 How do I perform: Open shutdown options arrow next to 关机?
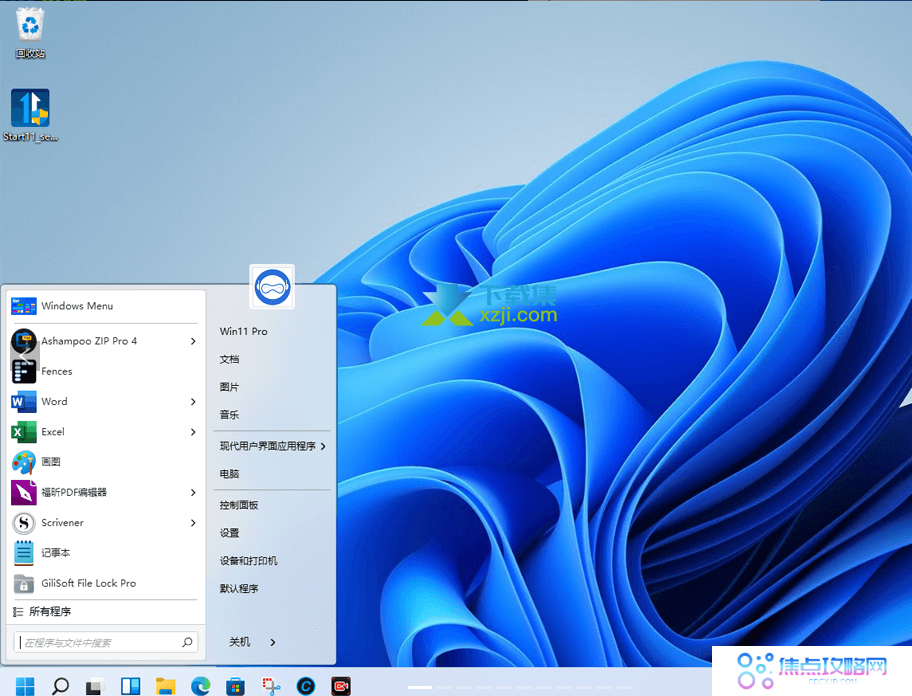273,642
